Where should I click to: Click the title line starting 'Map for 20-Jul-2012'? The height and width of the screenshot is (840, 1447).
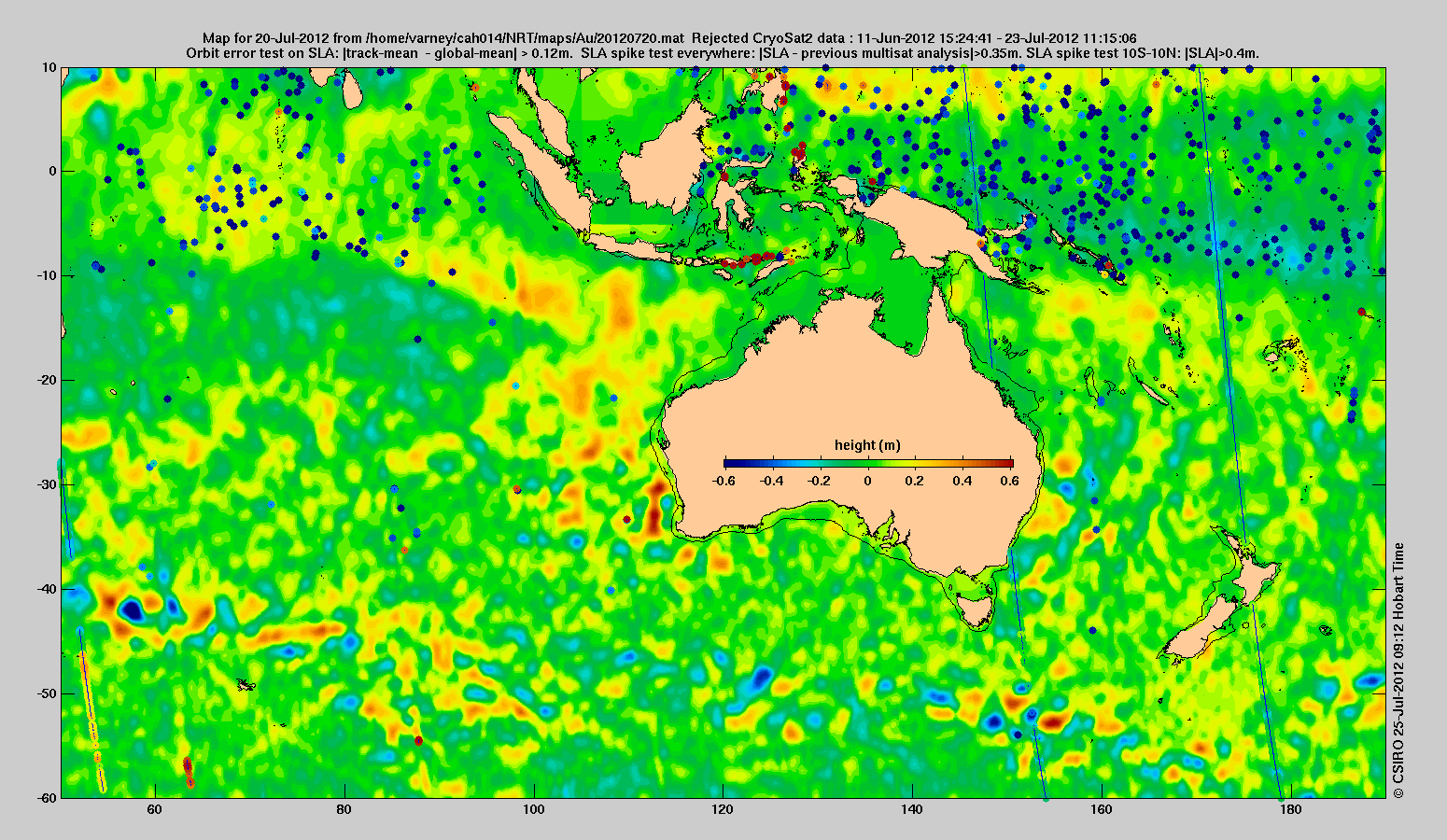[x=668, y=38]
